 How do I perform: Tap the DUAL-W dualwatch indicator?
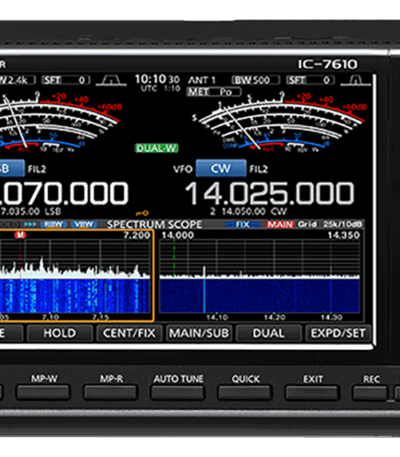pos(157,148)
